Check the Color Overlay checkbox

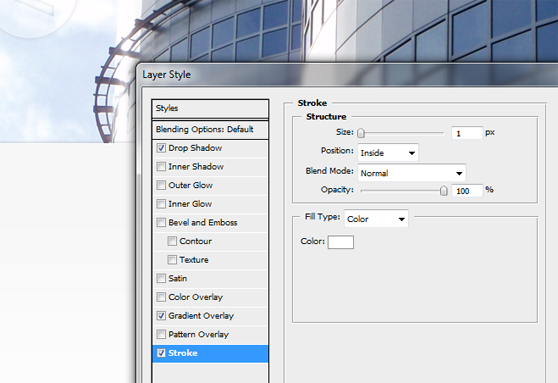[161, 297]
